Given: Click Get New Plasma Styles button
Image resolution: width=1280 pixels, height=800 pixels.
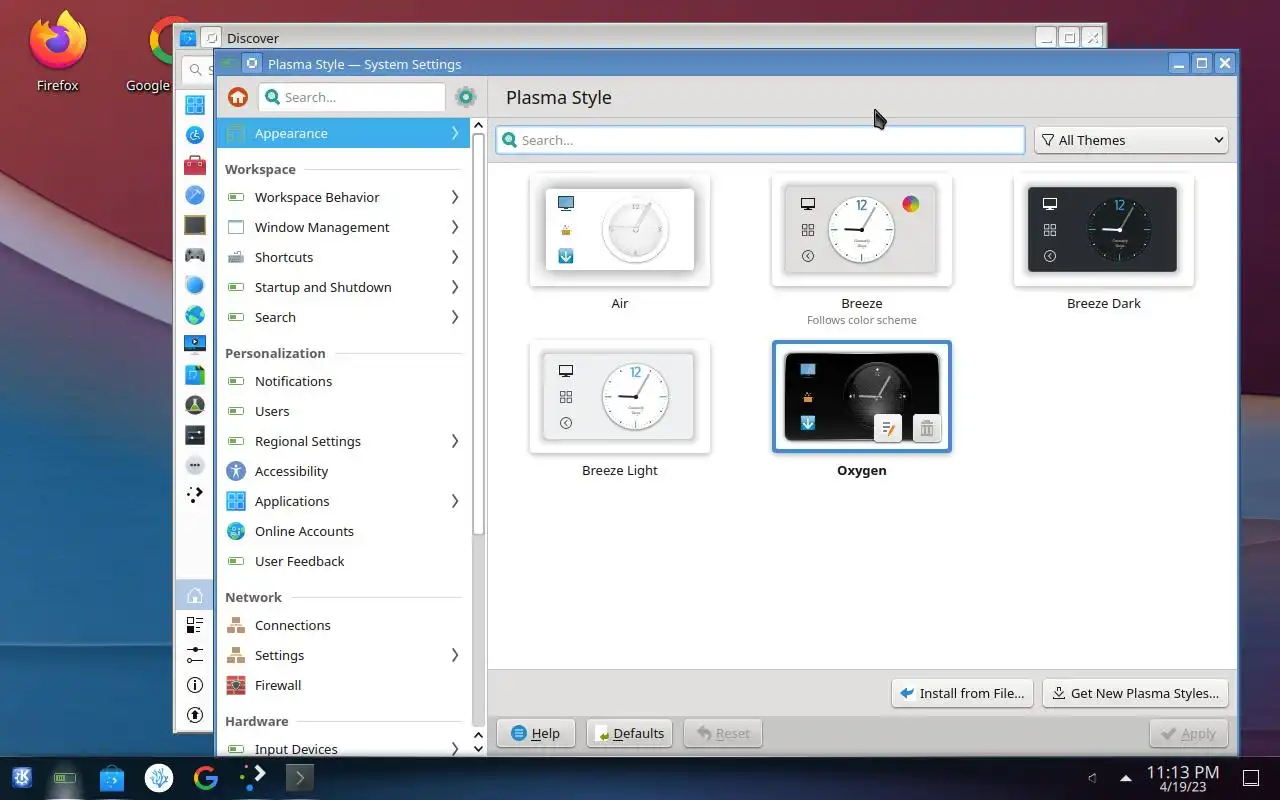Looking at the screenshot, I should pos(1135,693).
